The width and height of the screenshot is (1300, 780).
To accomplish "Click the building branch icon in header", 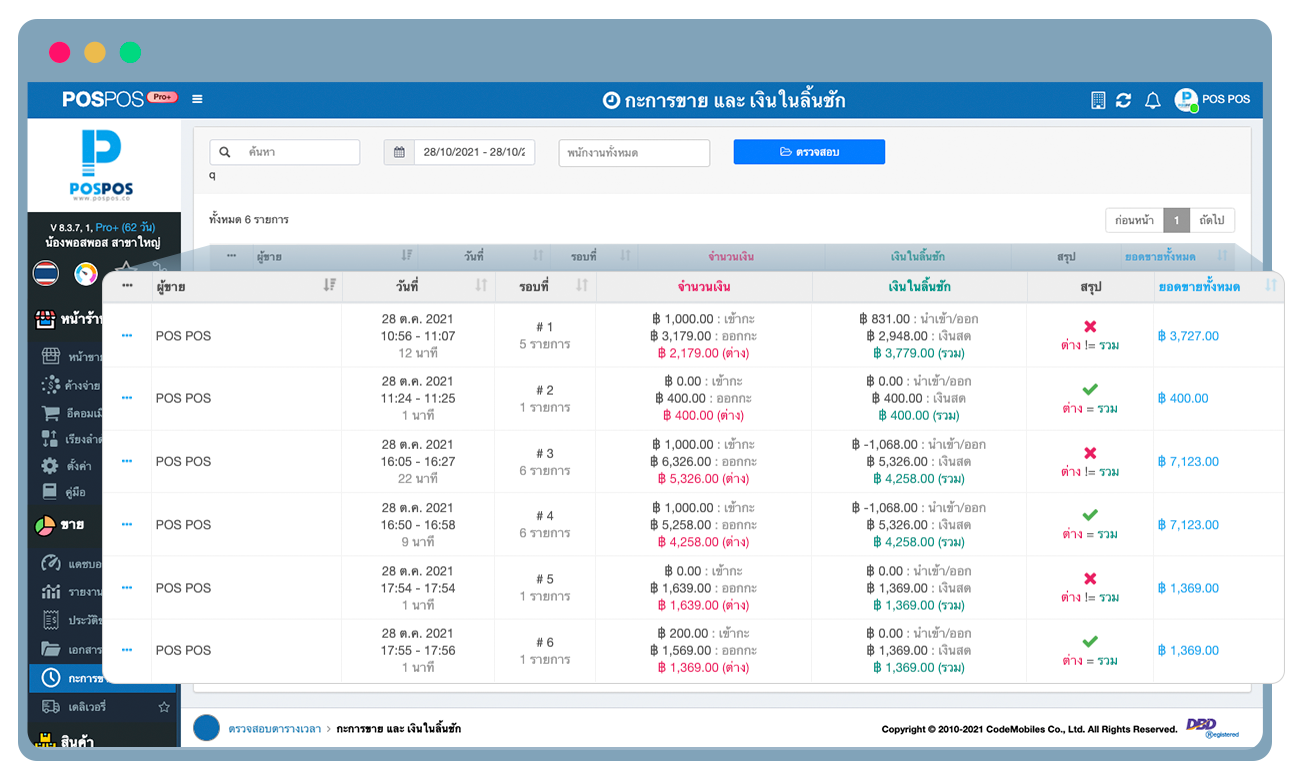I will coord(1098,100).
